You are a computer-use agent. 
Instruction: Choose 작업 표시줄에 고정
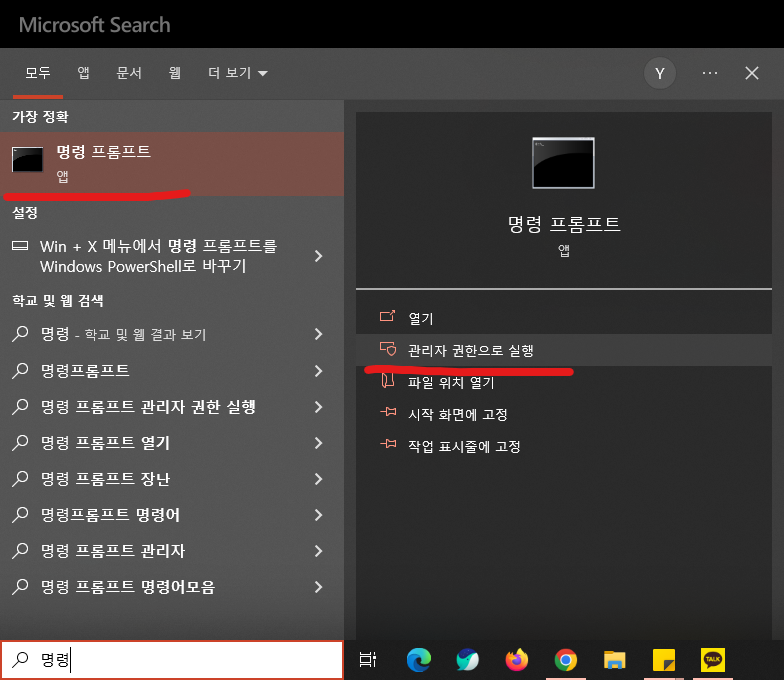[564, 446]
